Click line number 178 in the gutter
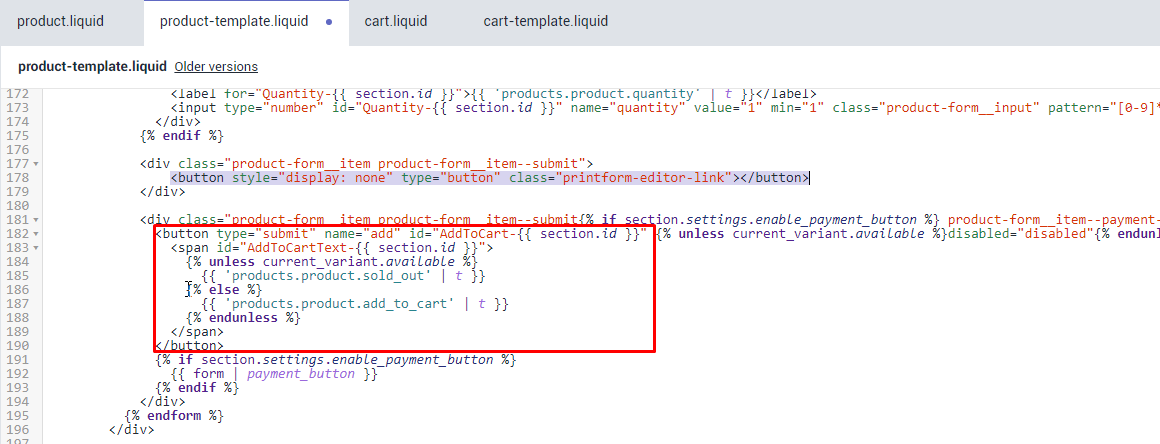This screenshot has width=1160, height=444. [18, 177]
